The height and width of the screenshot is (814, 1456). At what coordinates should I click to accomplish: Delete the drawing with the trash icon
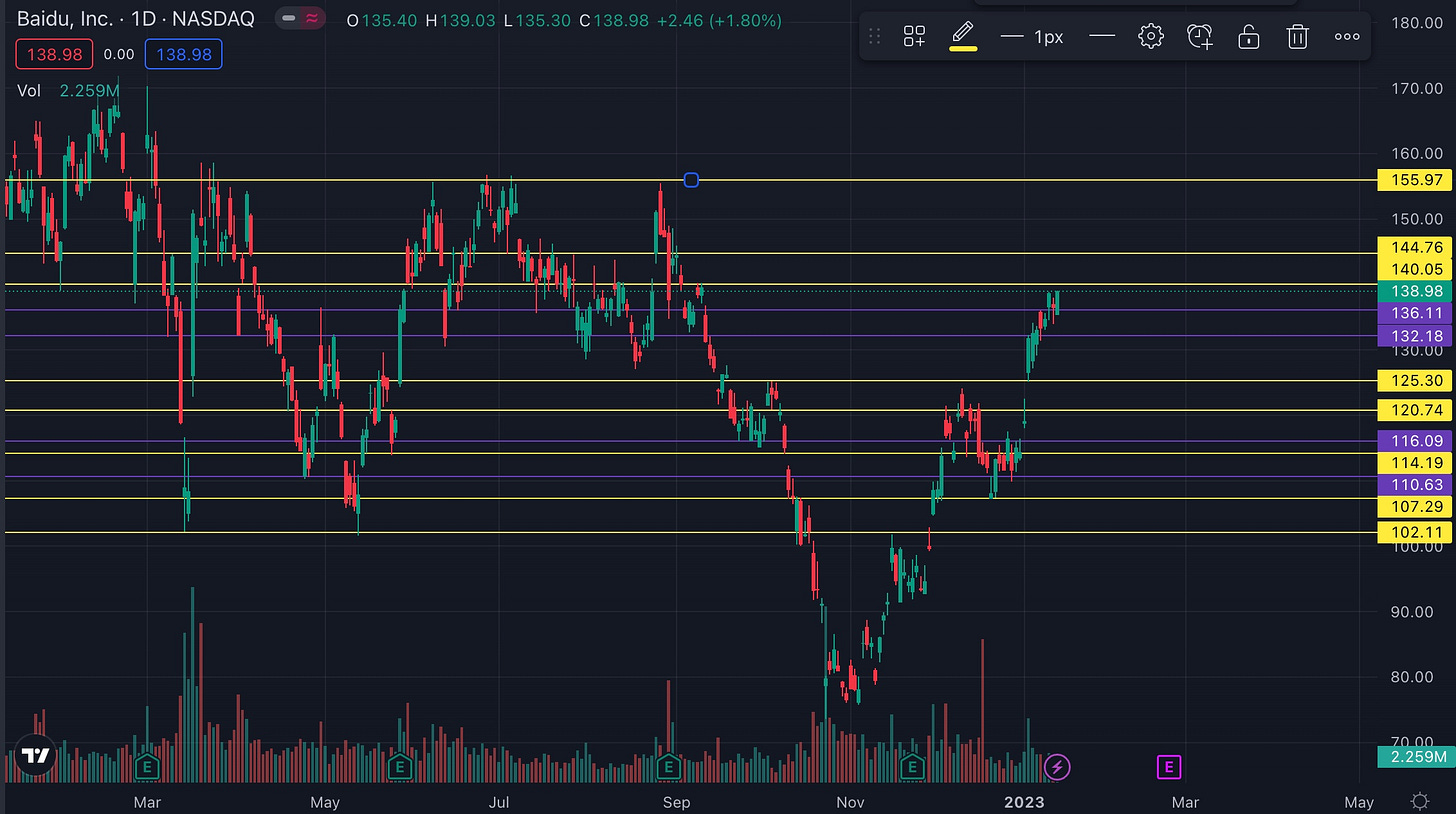point(1298,37)
